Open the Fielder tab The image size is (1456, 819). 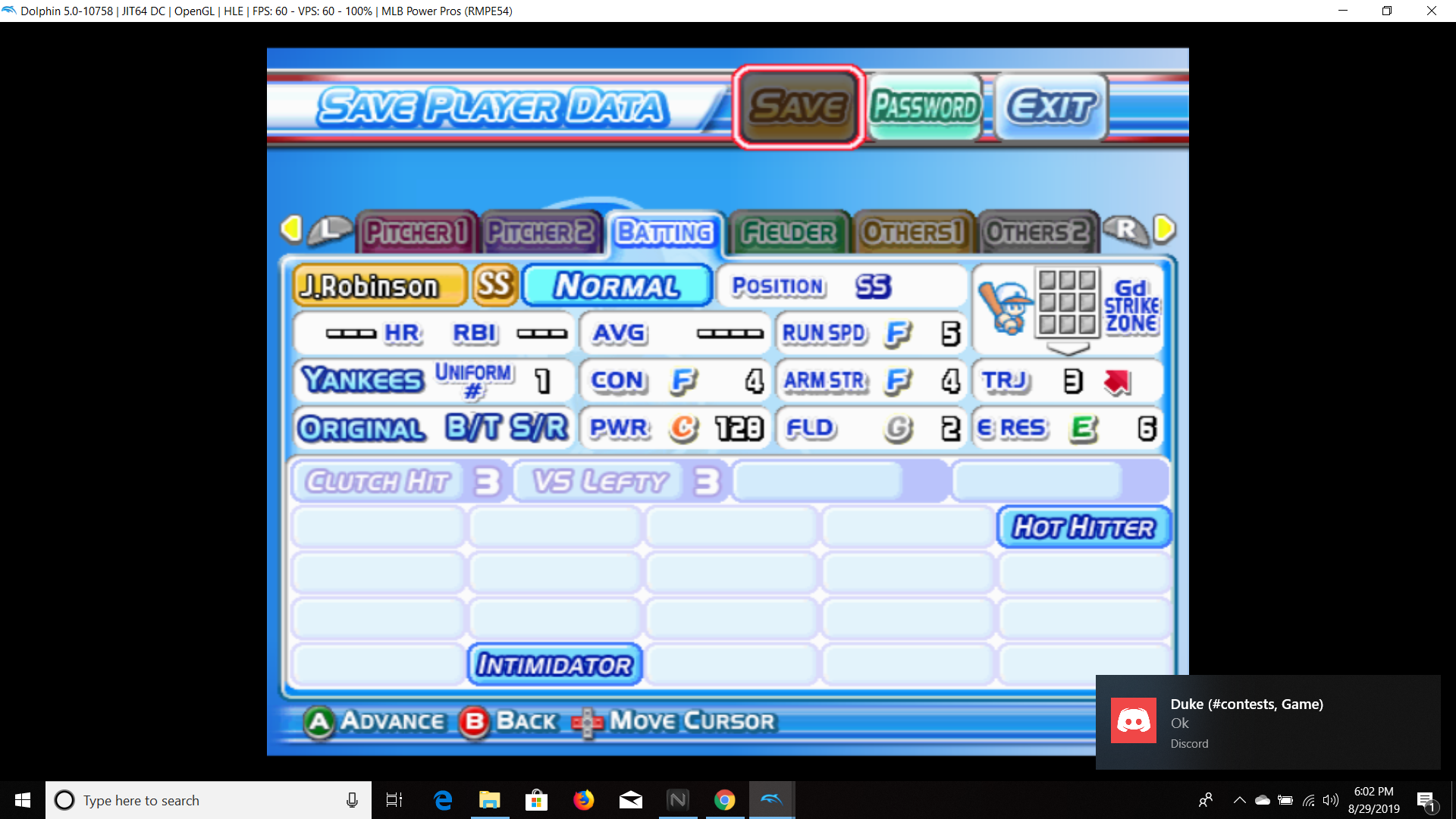click(x=789, y=231)
